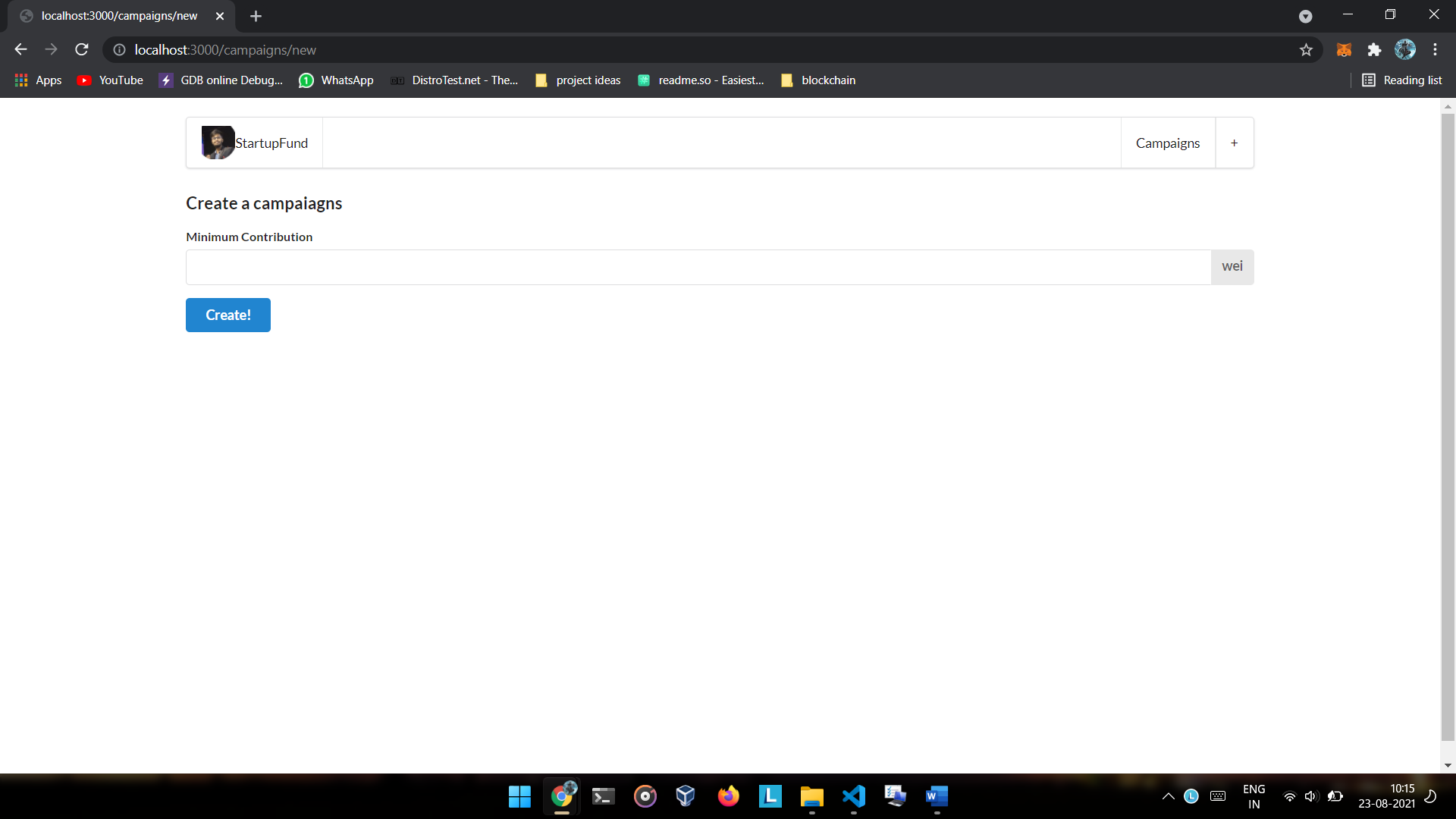
Task: Click the MetaMask fox extension icon
Action: pyautogui.click(x=1344, y=50)
